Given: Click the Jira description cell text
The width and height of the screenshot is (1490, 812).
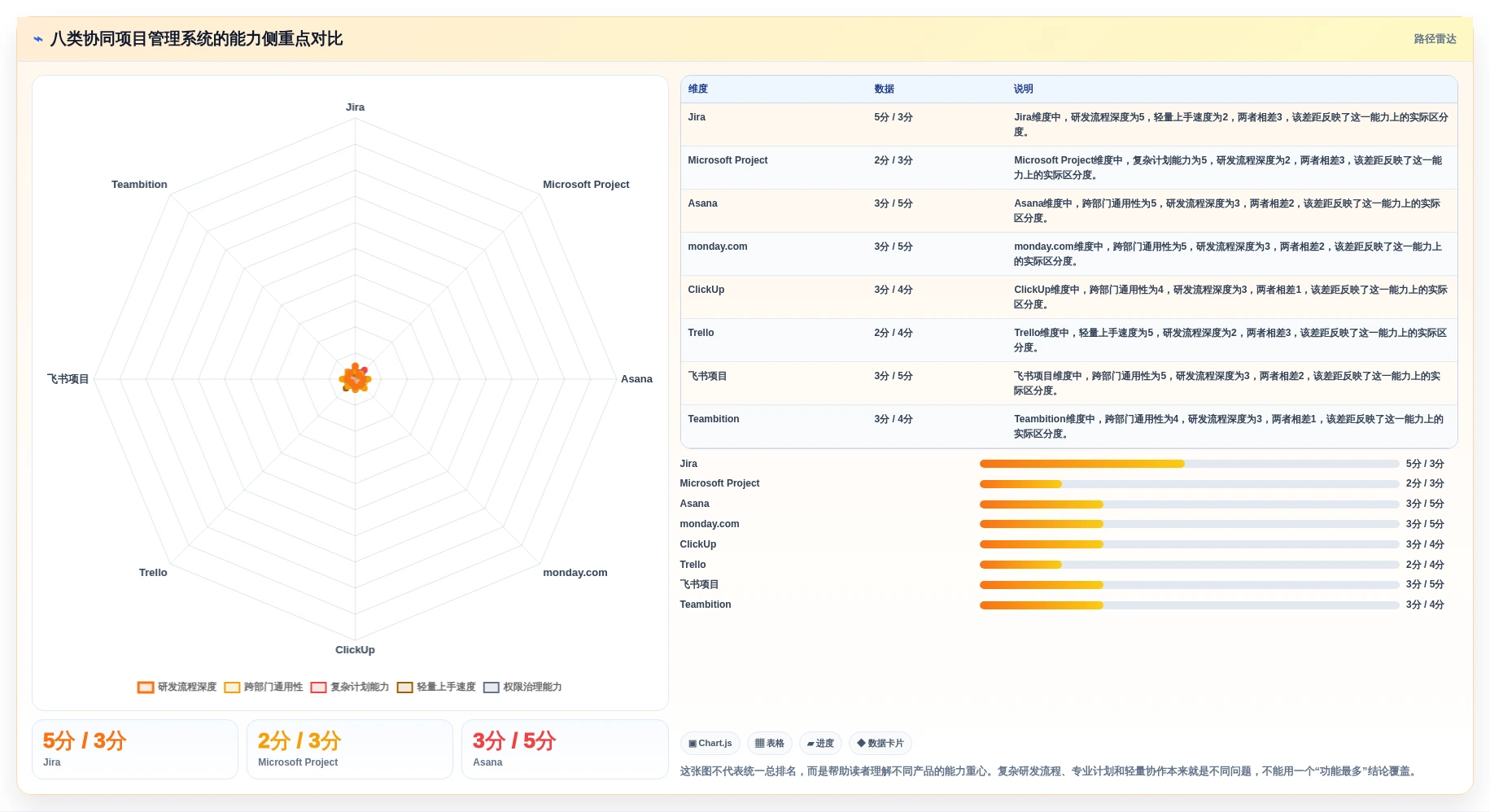Looking at the screenshot, I should (1230, 124).
